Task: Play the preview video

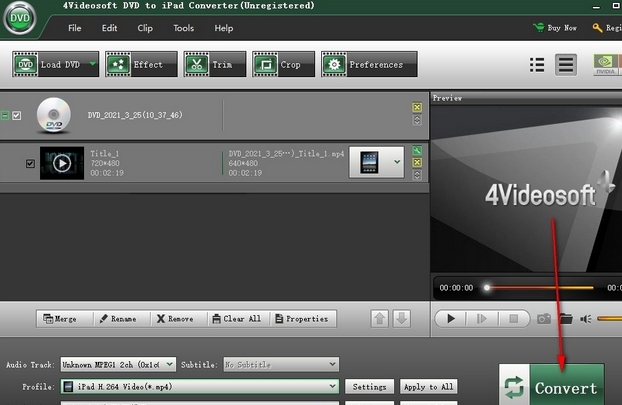Action: click(451, 319)
